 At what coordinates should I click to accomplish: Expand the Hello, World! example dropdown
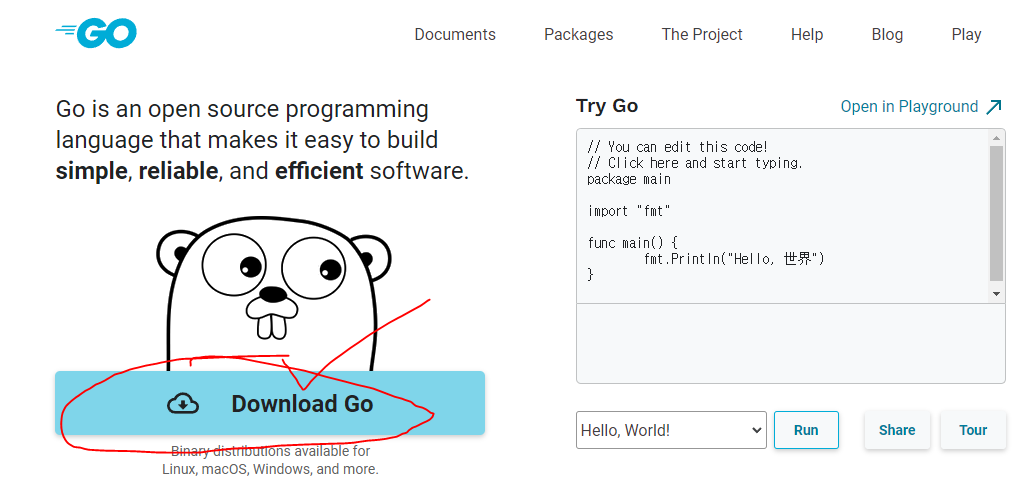click(671, 430)
